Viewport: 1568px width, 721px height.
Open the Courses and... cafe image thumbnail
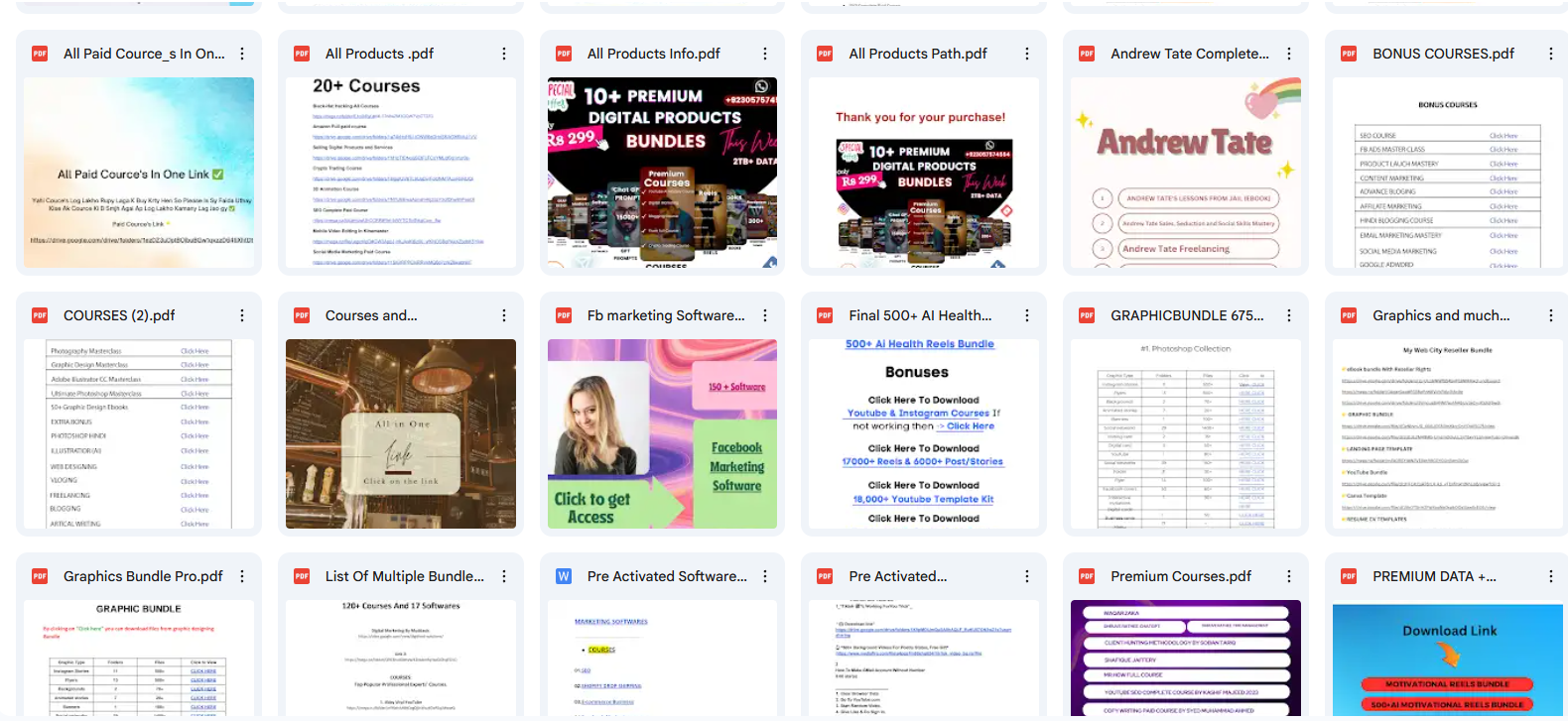click(401, 433)
